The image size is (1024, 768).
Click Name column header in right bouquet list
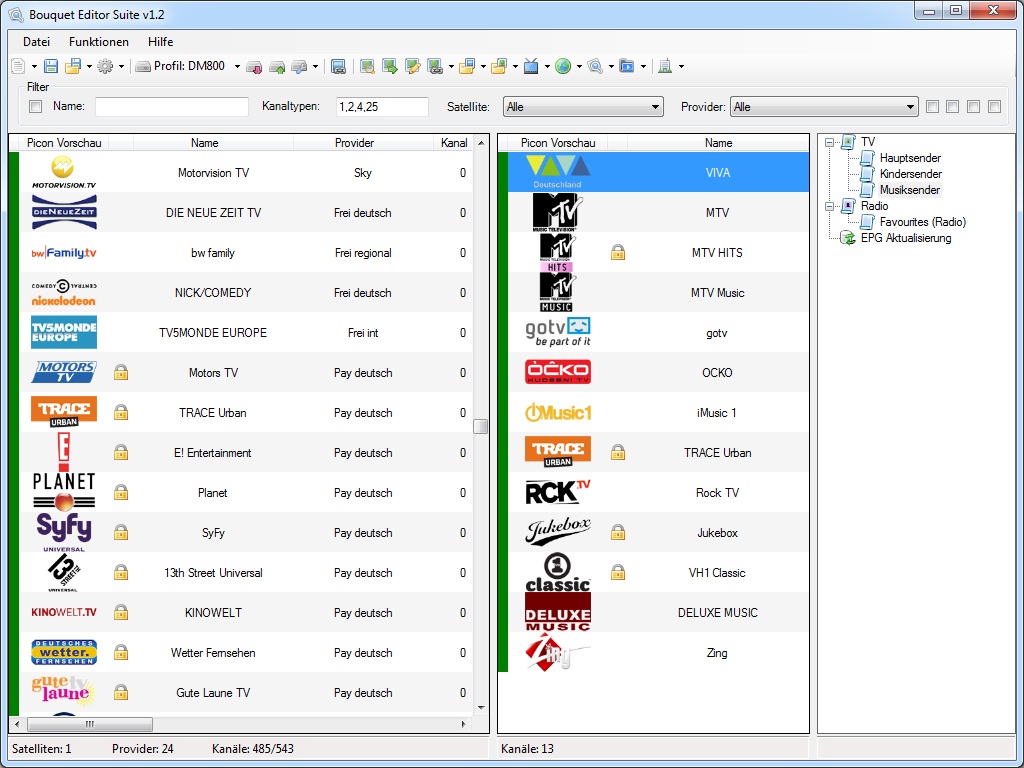click(718, 143)
